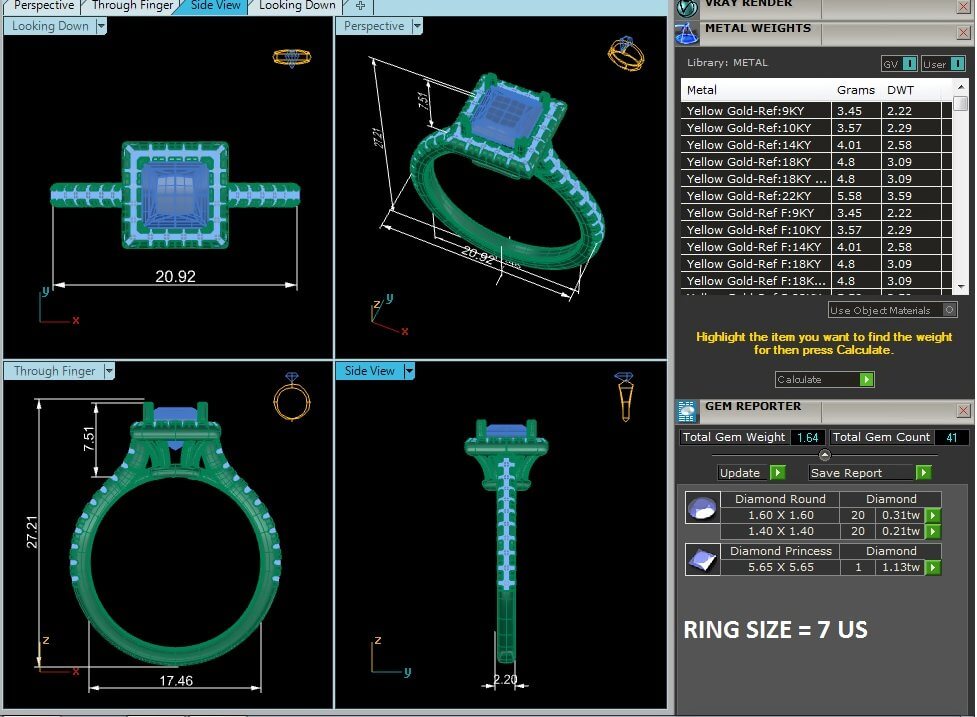
Task: Click the Diamond Round gem thumbnail
Action: coord(702,508)
